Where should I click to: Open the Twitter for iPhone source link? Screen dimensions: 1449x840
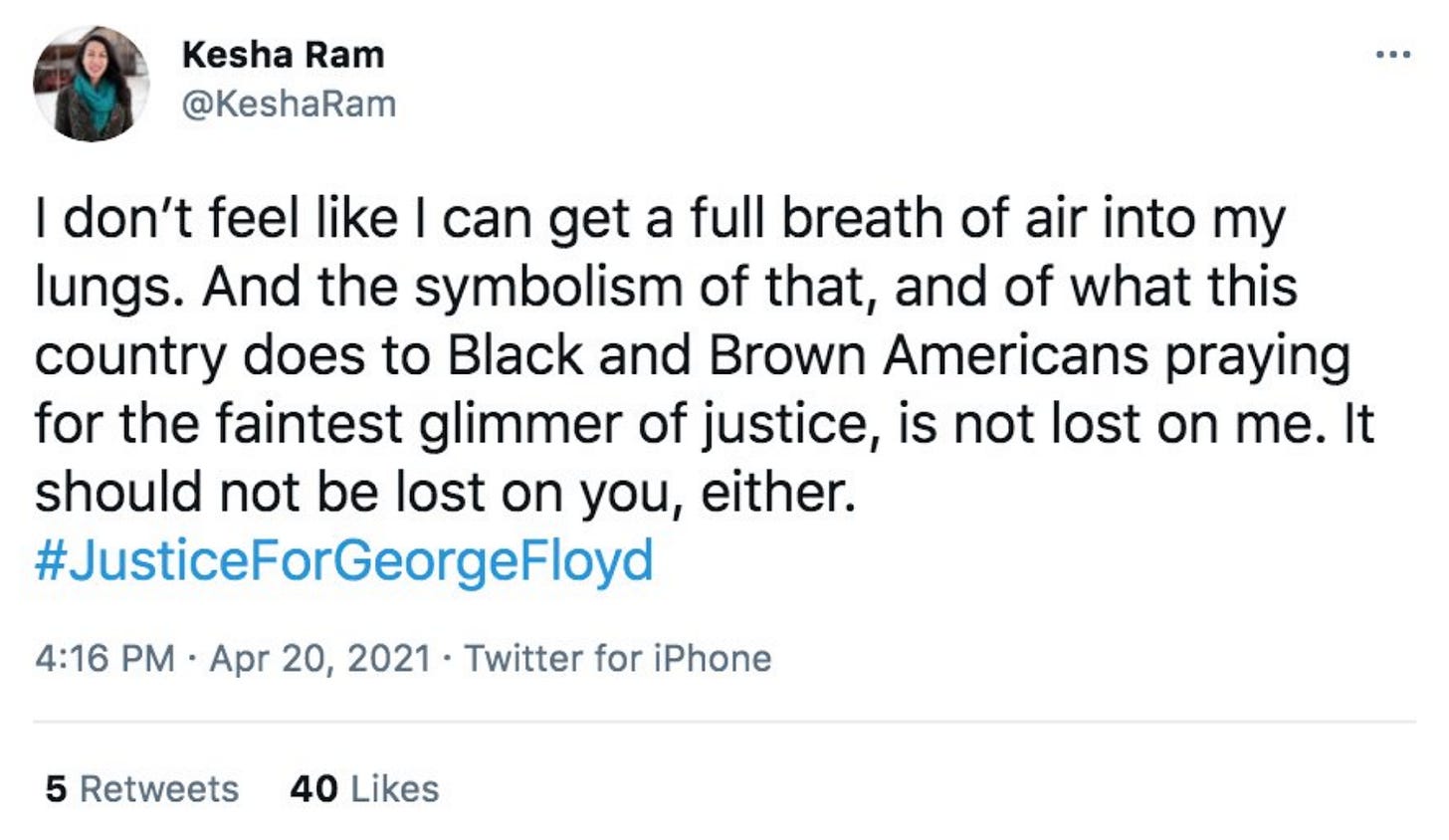pos(618,659)
